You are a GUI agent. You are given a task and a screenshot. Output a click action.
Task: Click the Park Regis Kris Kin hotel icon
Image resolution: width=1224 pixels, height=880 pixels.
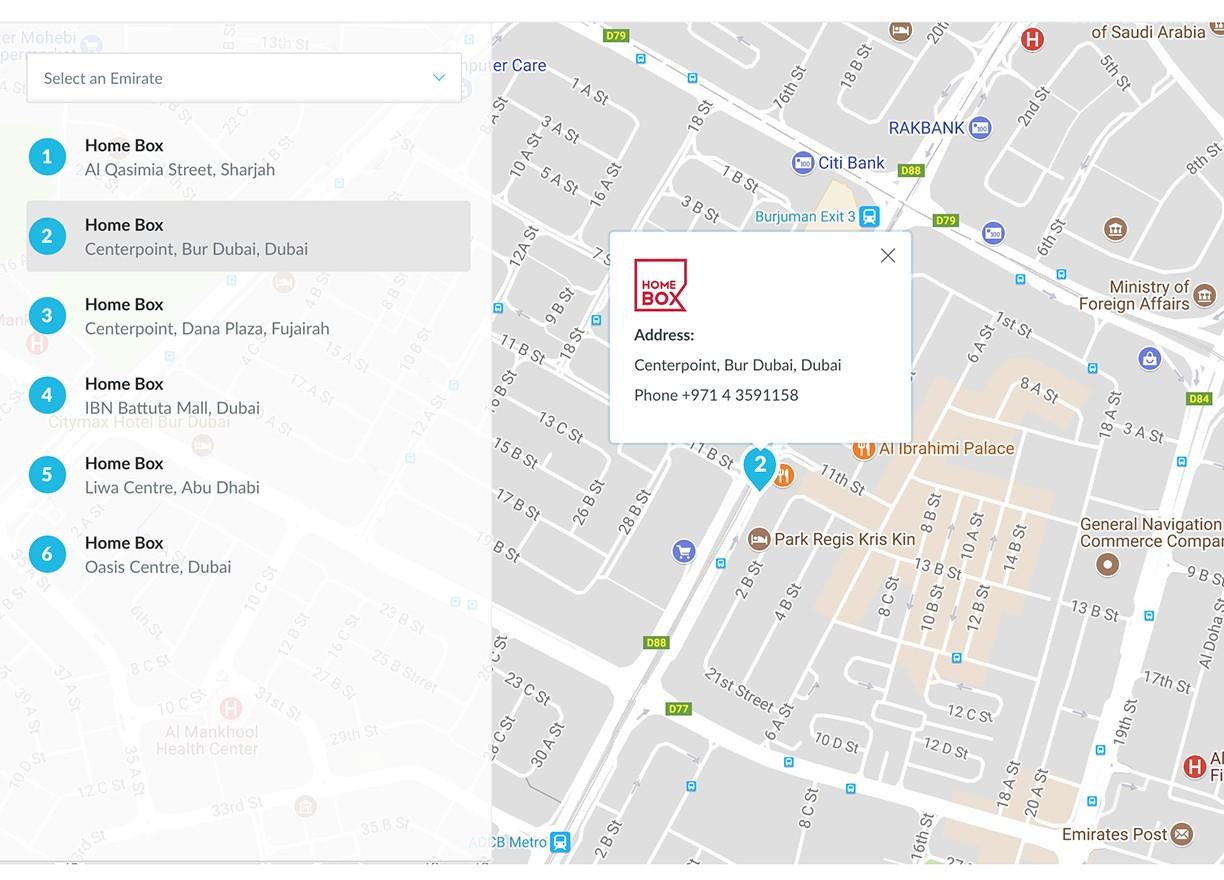point(759,539)
